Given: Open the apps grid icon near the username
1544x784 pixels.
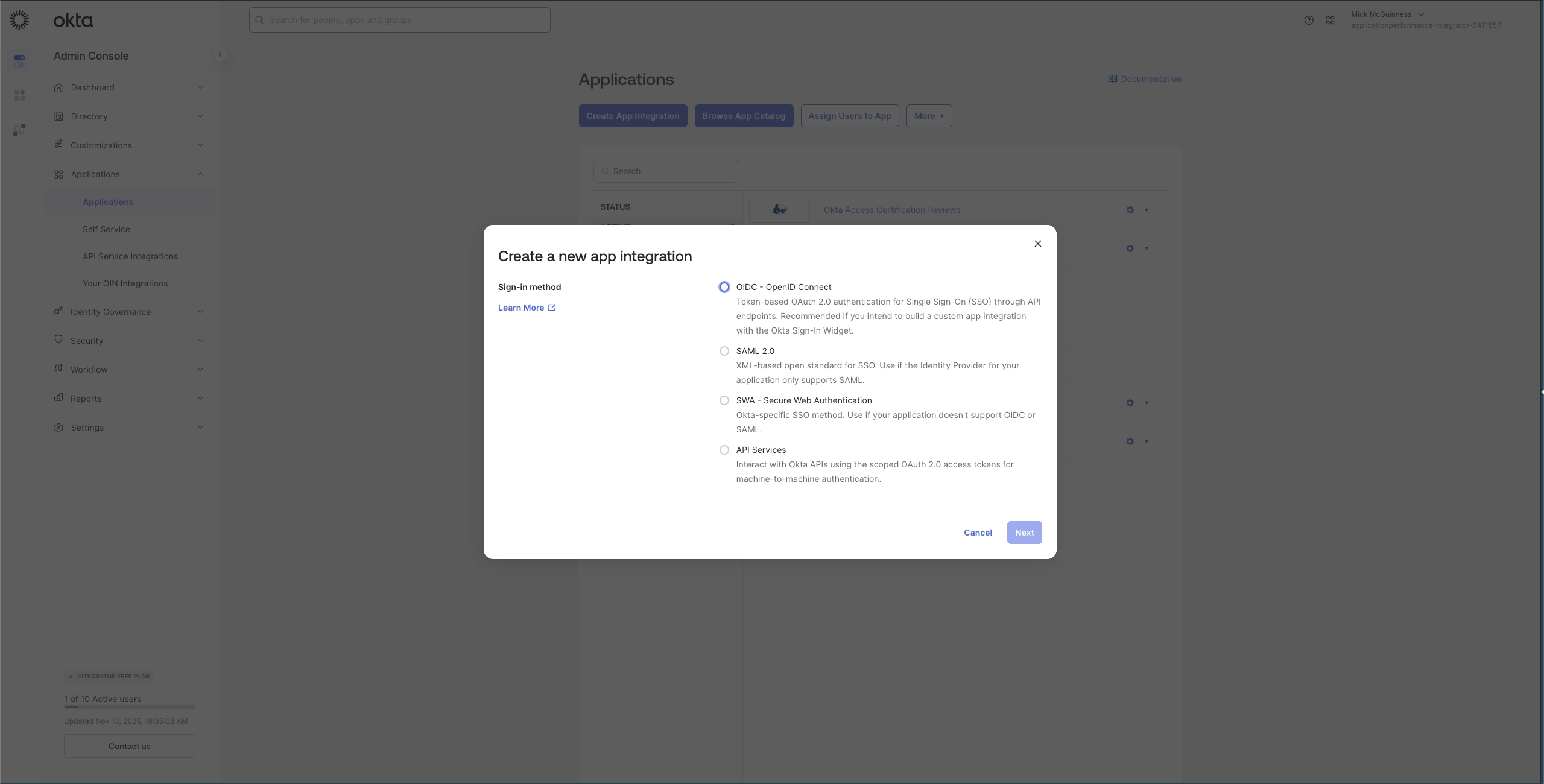Looking at the screenshot, I should (x=1330, y=20).
